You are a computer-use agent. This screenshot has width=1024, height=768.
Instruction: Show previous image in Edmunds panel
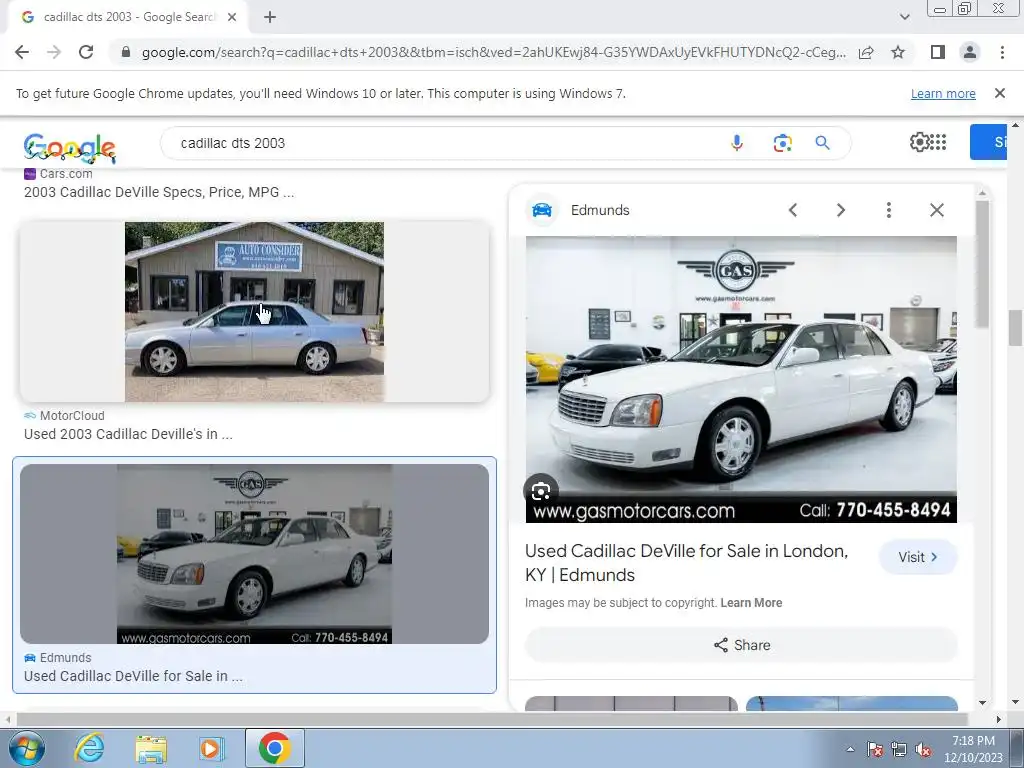pyautogui.click(x=793, y=210)
